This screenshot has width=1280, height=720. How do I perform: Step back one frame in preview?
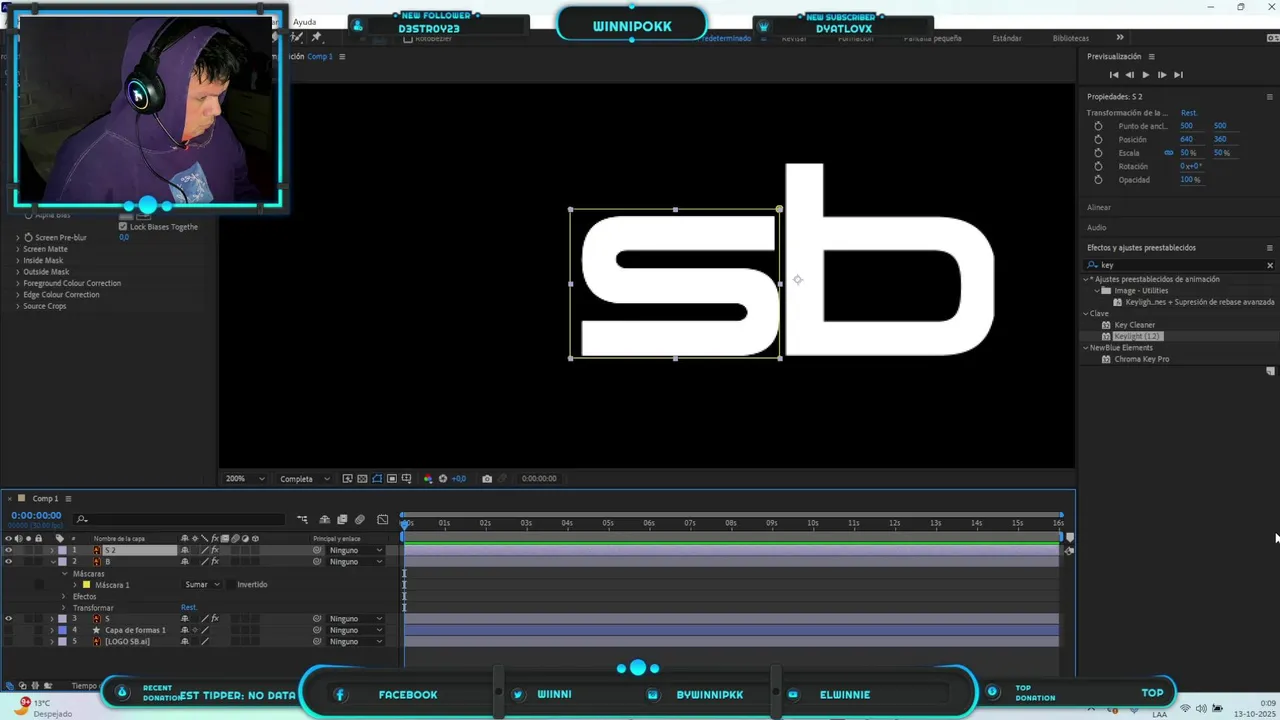click(1130, 75)
